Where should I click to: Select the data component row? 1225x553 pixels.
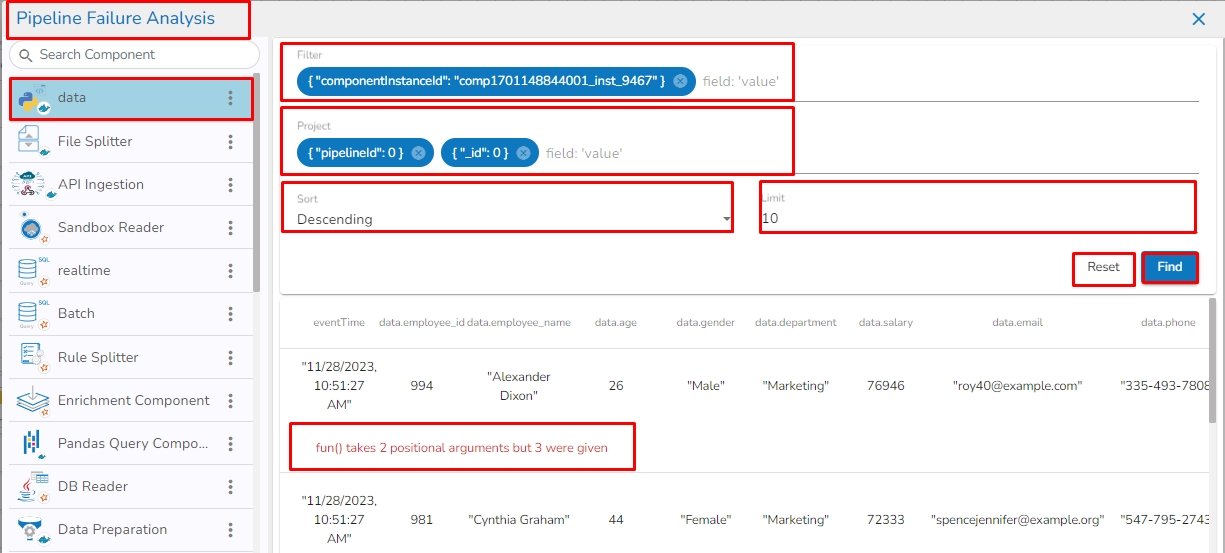pyautogui.click(x=131, y=98)
